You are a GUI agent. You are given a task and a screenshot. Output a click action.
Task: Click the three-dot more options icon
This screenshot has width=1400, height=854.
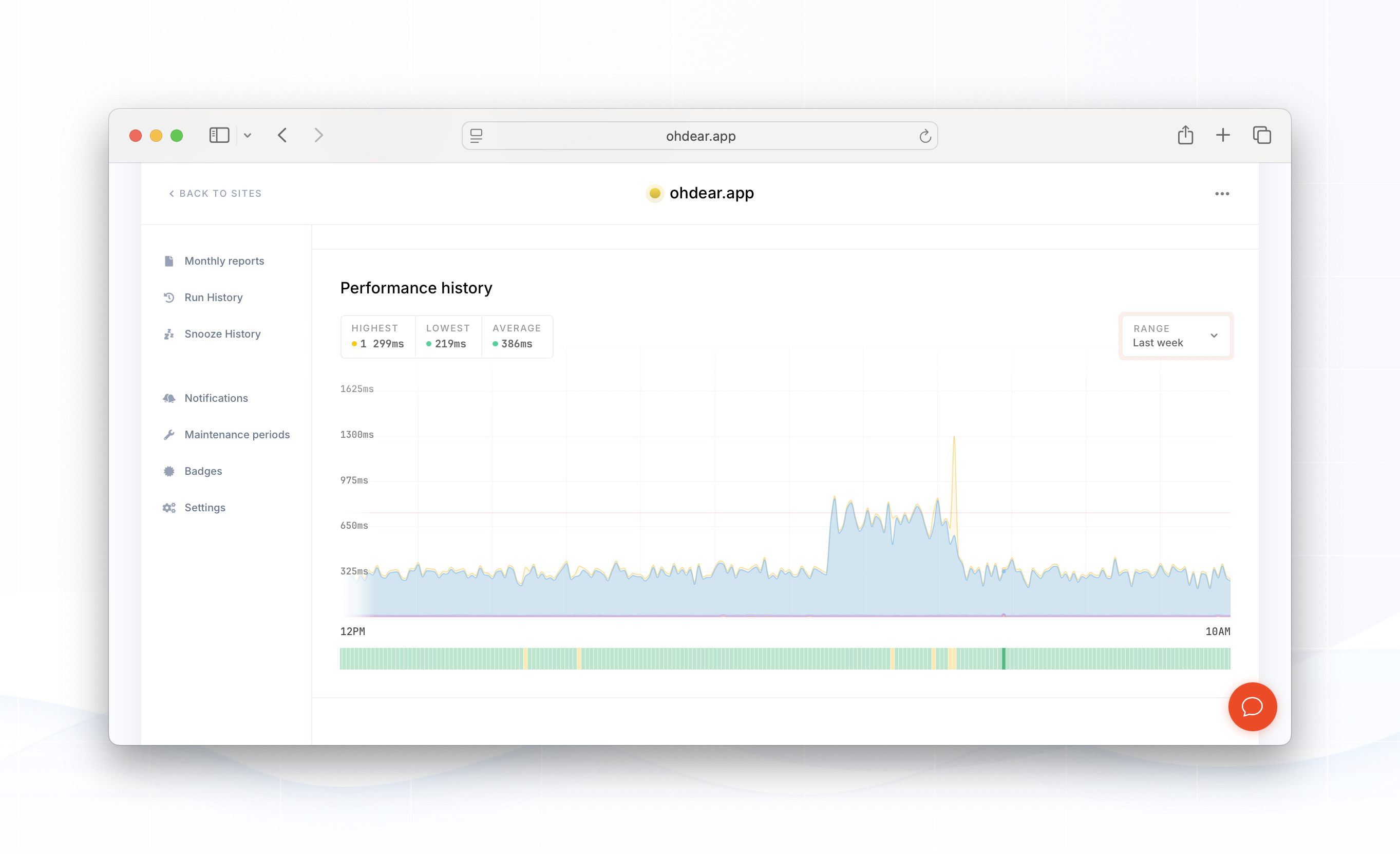[1222, 194]
